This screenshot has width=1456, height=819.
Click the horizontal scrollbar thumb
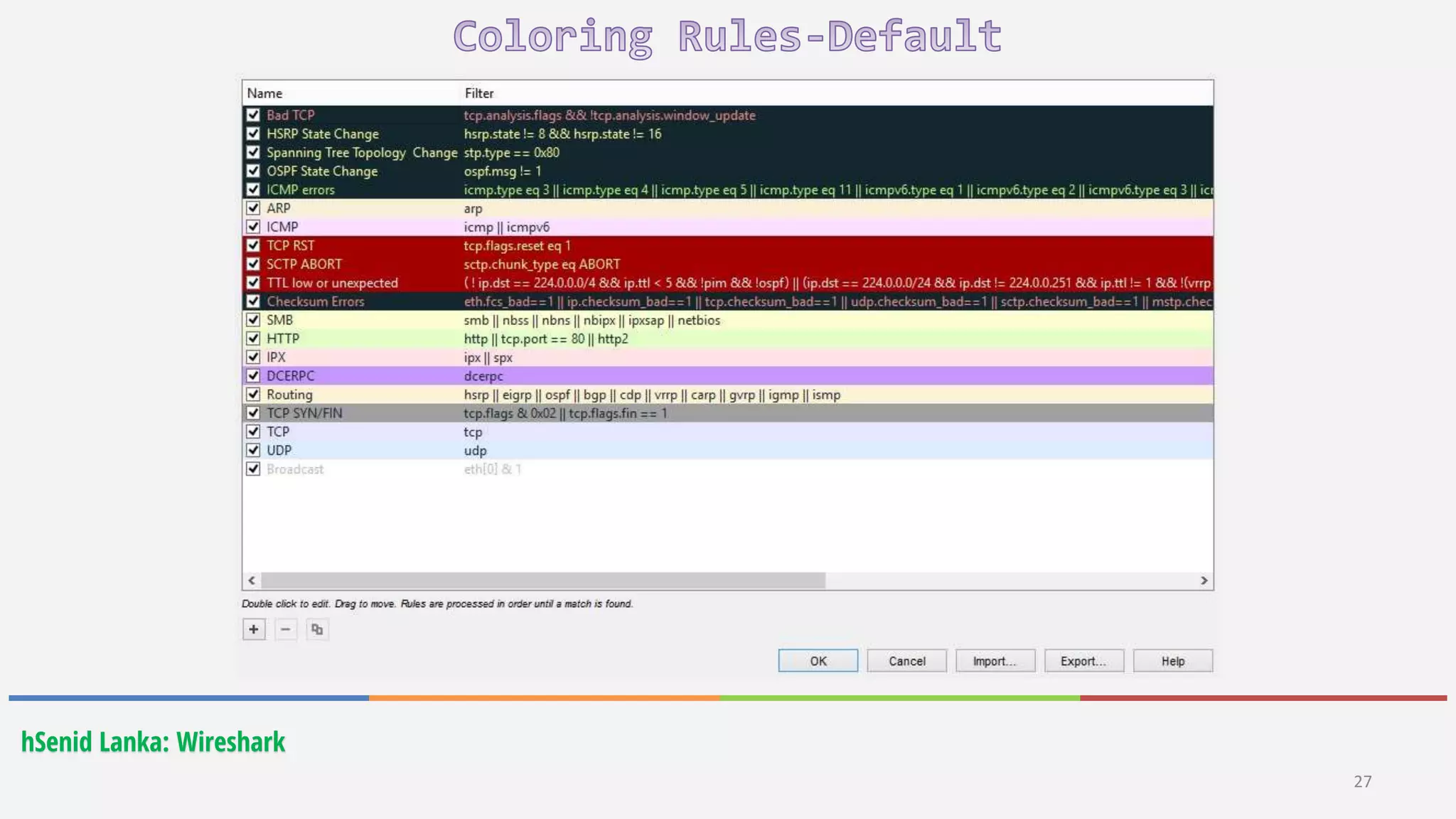543,581
